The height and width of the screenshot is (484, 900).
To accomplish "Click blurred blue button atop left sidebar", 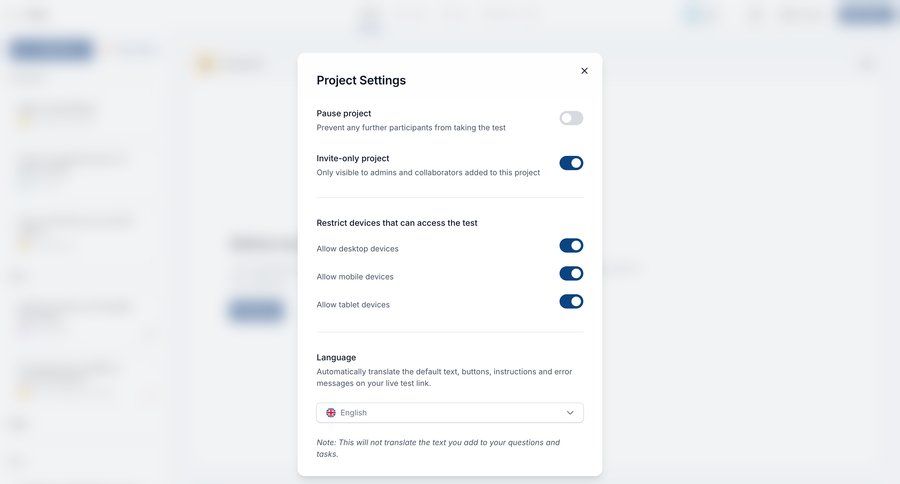I will pos(51,49).
